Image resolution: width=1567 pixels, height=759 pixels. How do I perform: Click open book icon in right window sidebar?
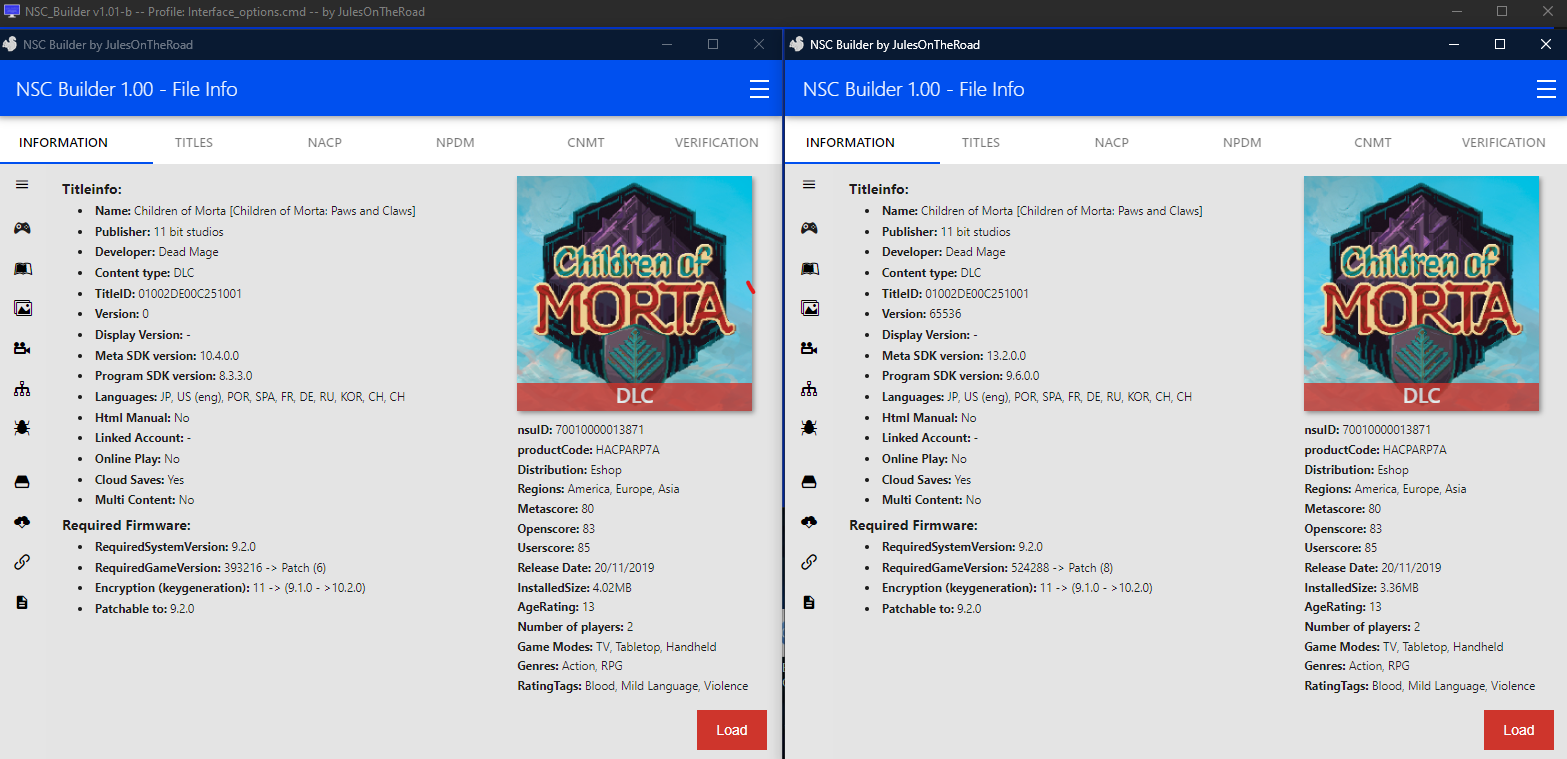(x=809, y=269)
